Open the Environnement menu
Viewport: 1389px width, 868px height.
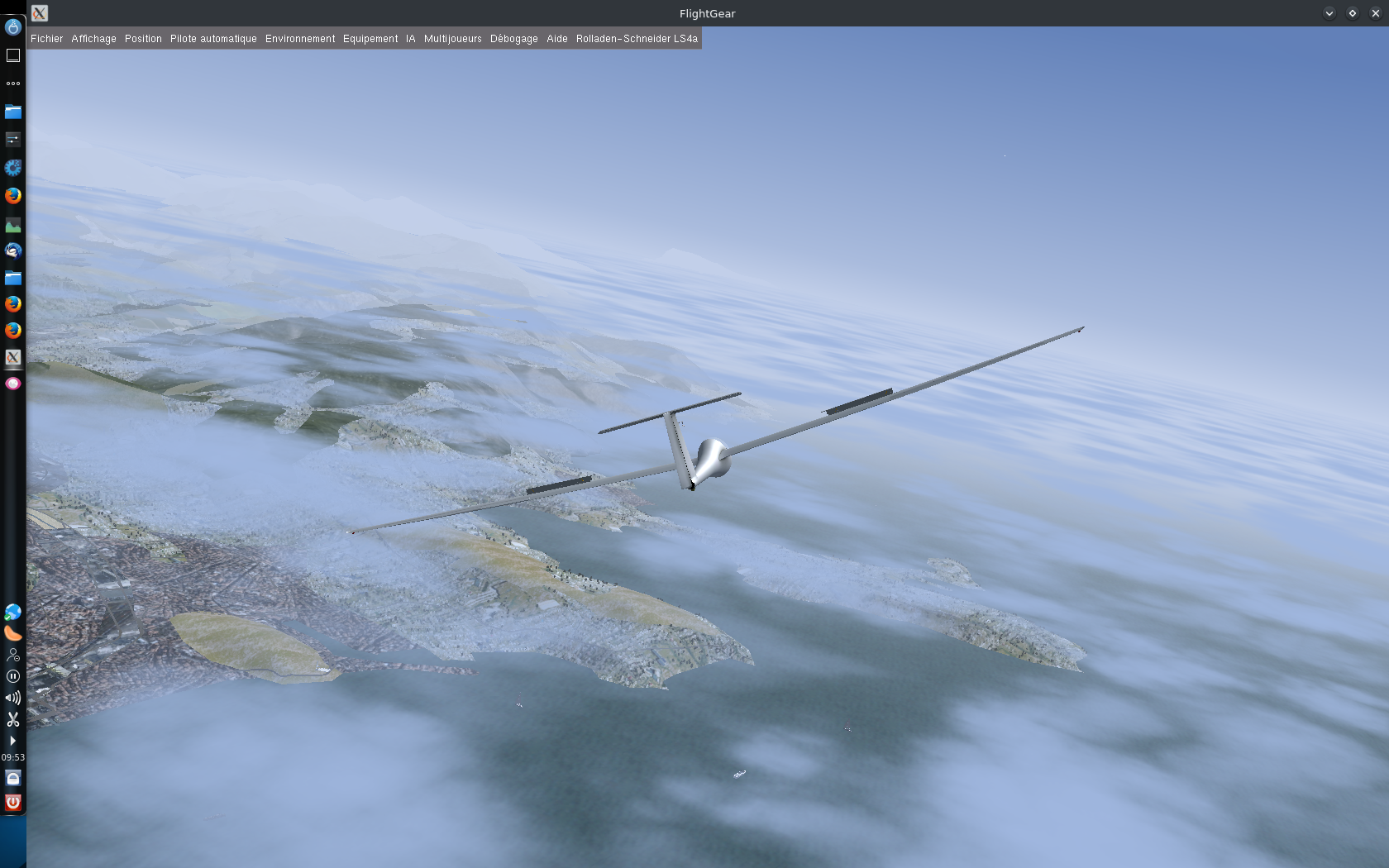[x=300, y=39]
